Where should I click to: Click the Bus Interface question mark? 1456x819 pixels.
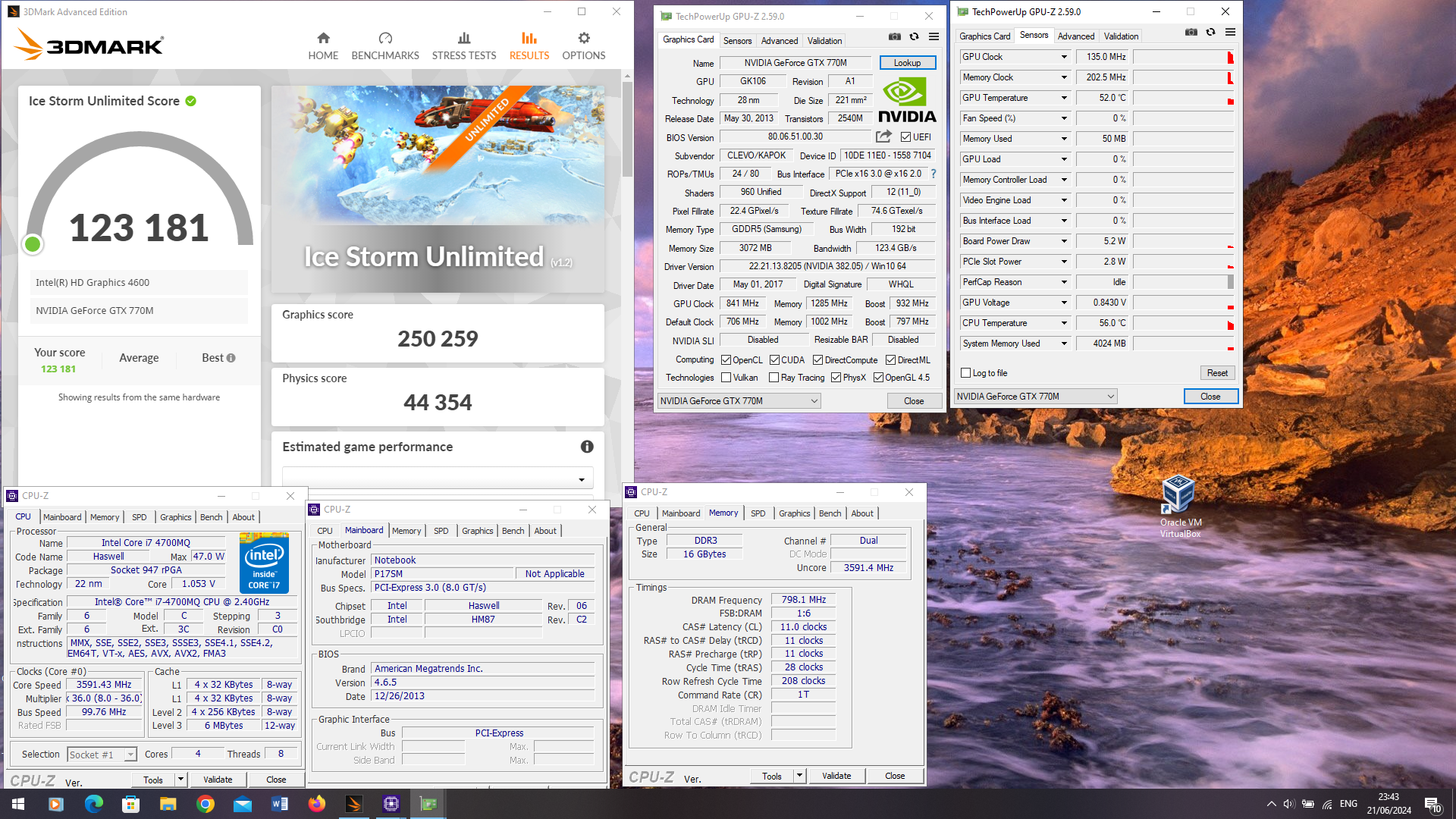click(934, 174)
